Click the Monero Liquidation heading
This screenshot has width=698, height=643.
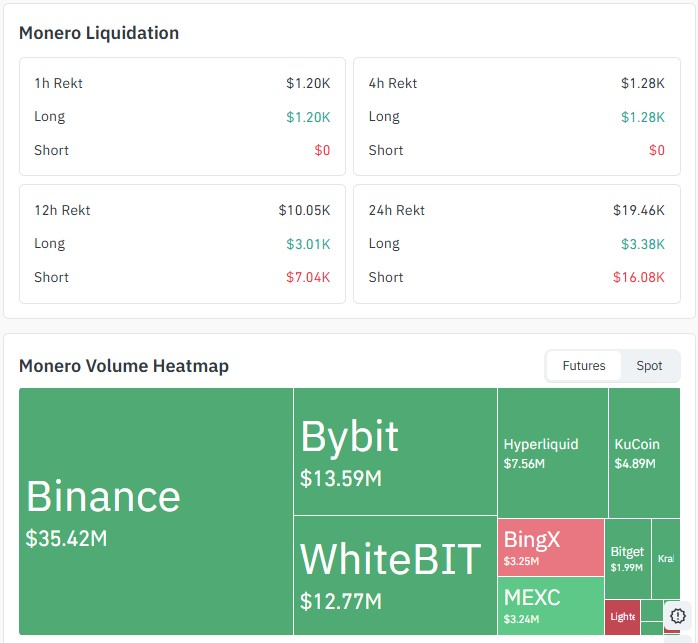99,33
